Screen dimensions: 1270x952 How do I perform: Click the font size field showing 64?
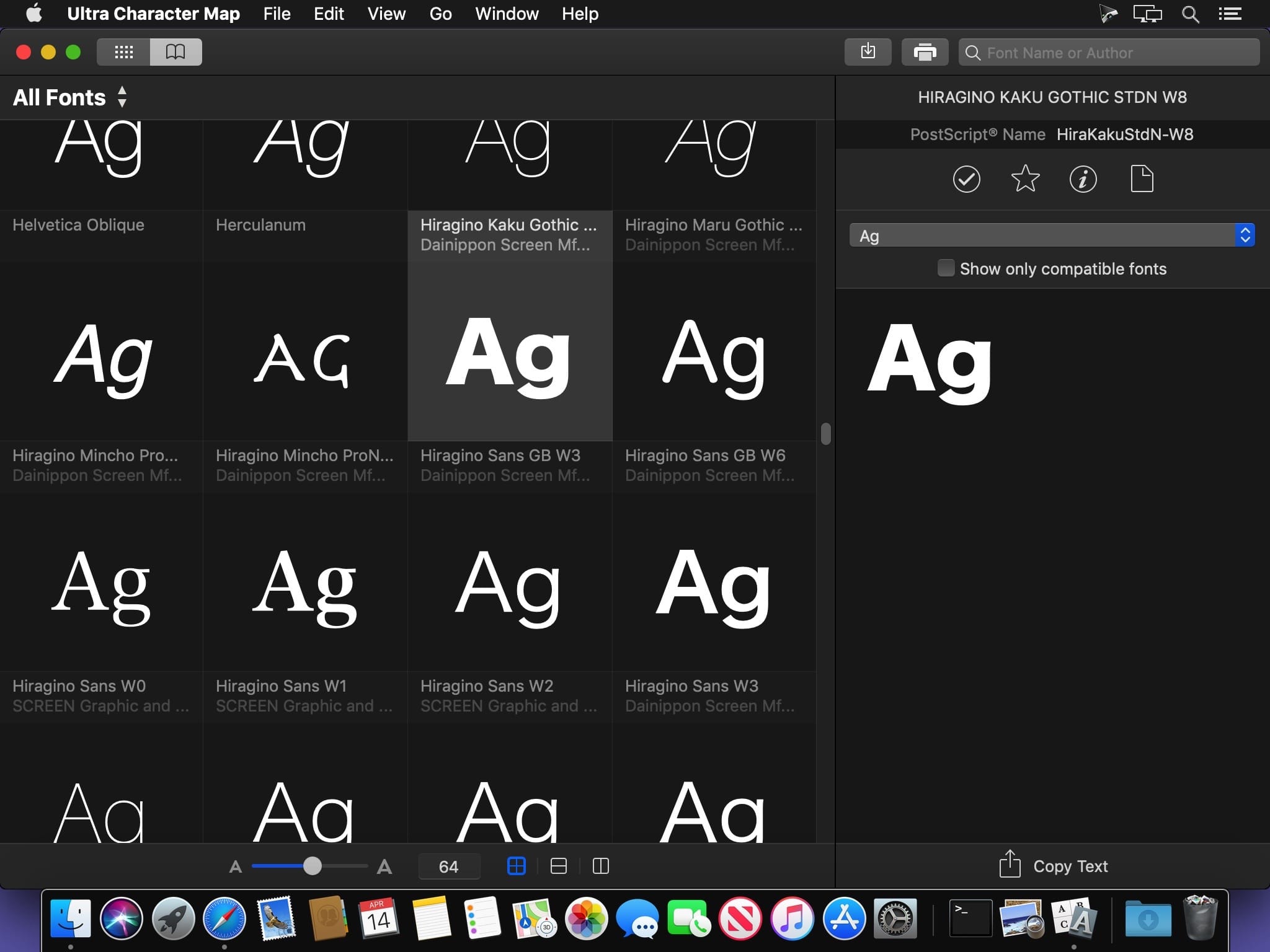449,866
